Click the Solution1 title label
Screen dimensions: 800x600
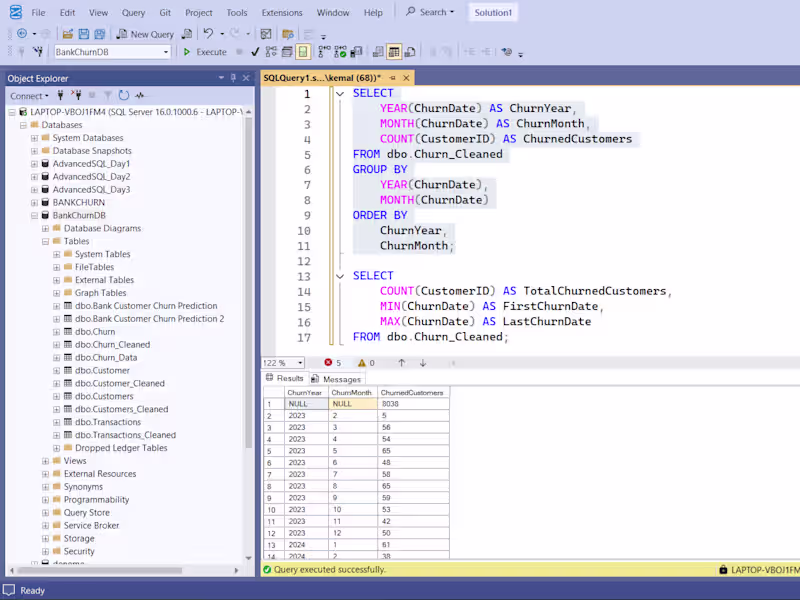[493, 12]
